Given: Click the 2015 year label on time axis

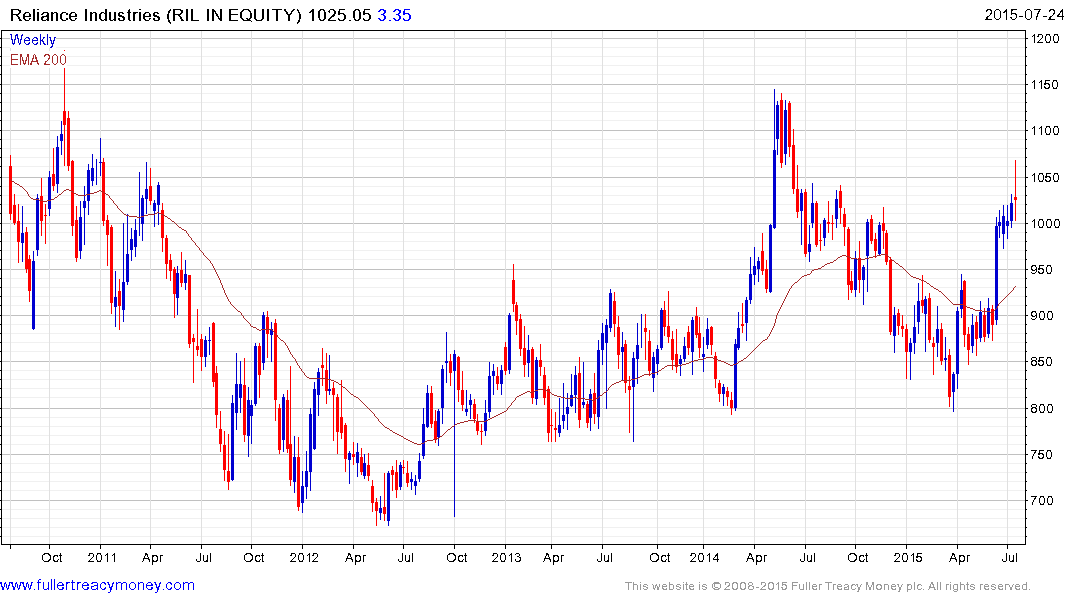Looking at the screenshot, I should coord(908,557).
